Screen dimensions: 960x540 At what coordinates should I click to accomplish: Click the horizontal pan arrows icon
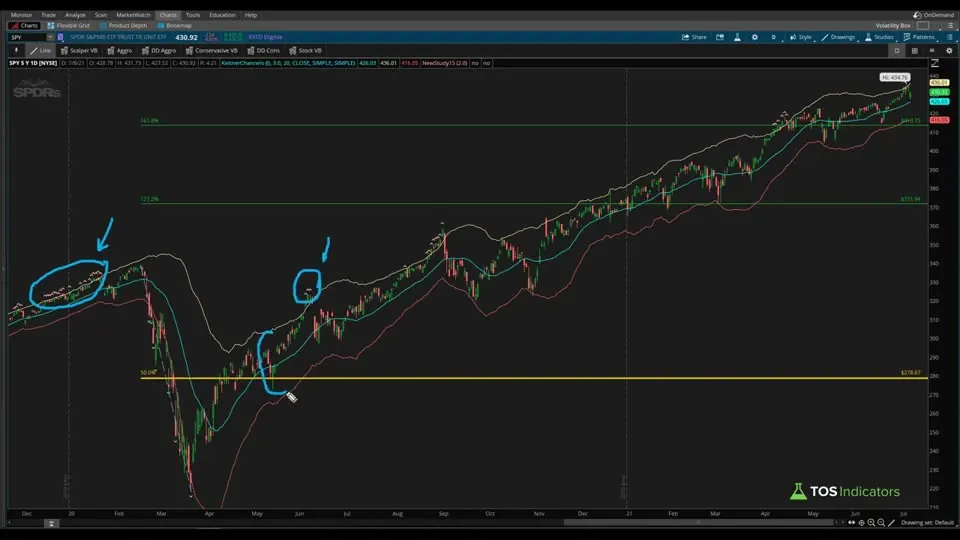pos(852,523)
